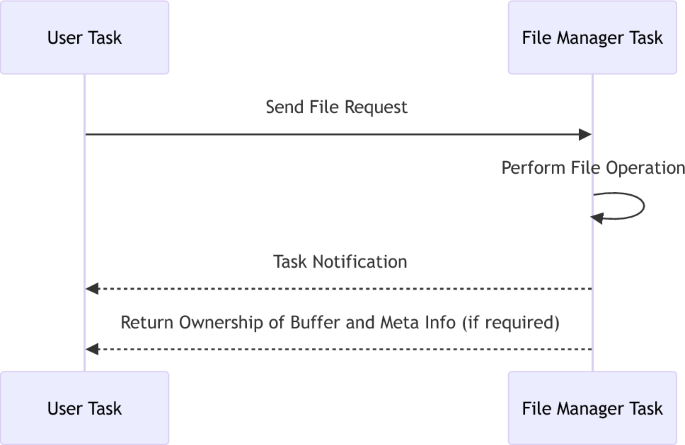This screenshot has width=685, height=445.
Task: Click the arrowhead of the self-loop arrow
Action: point(598,217)
